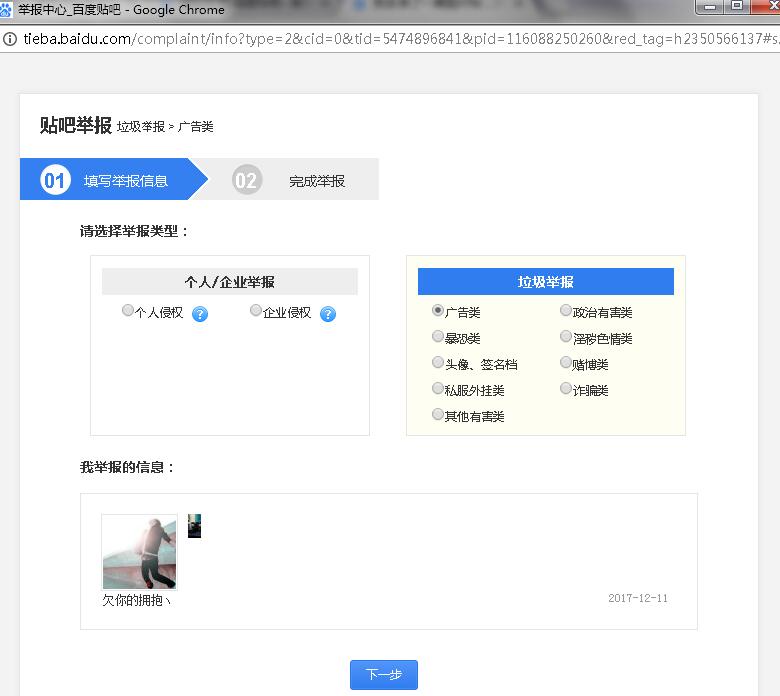
Task: Click the Baidu Tieba favicon in title bar
Action: click(6, 9)
